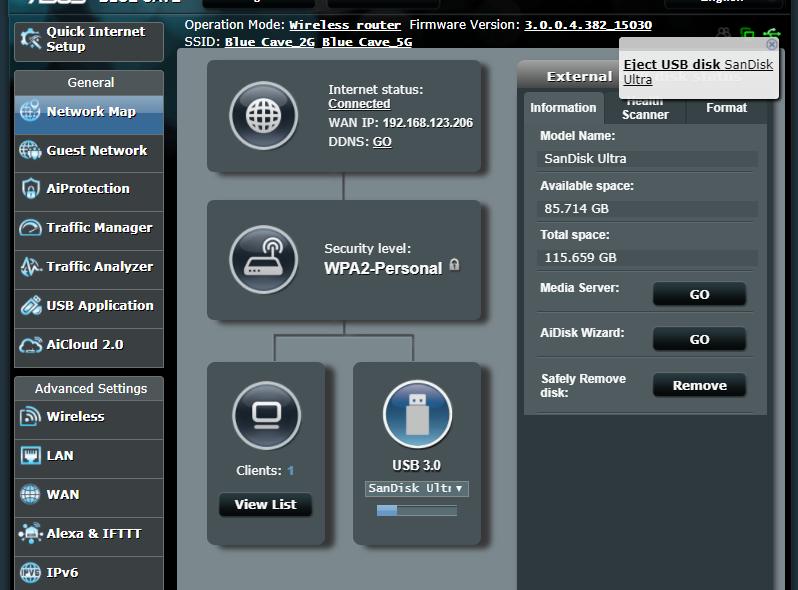The image size is (798, 590).
Task: Click Remove to safely remove disk
Action: tap(699, 385)
